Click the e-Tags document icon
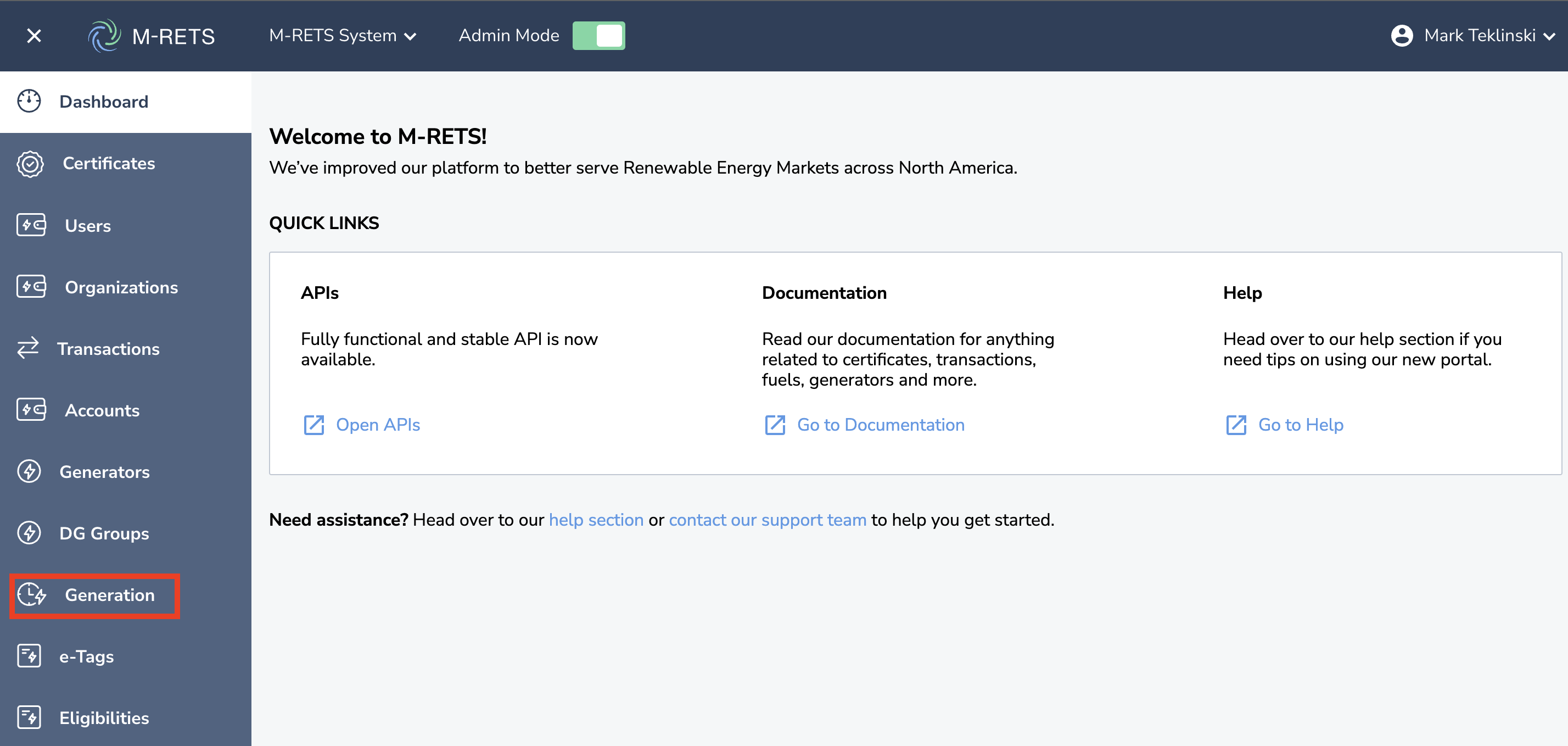The image size is (1568, 746). pos(29,656)
